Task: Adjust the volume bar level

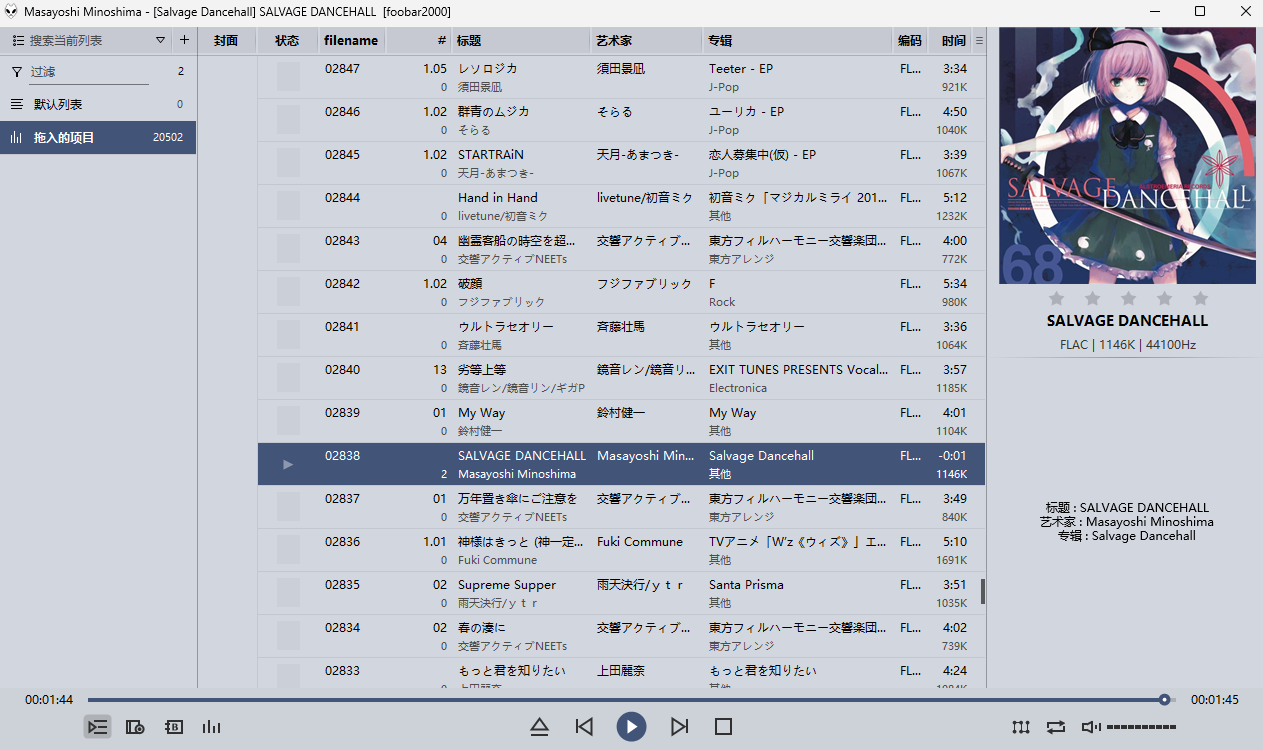Action: 1141,727
